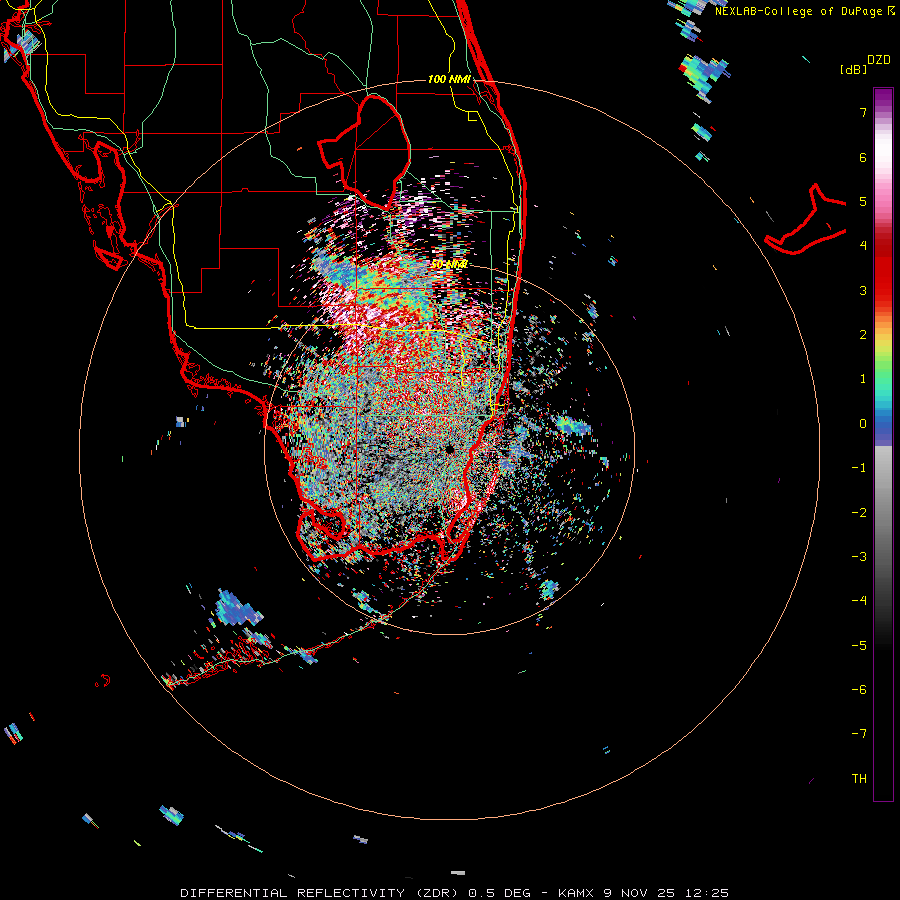Click the DZD label above the color scale
This screenshot has height=900, width=900.
(x=879, y=60)
